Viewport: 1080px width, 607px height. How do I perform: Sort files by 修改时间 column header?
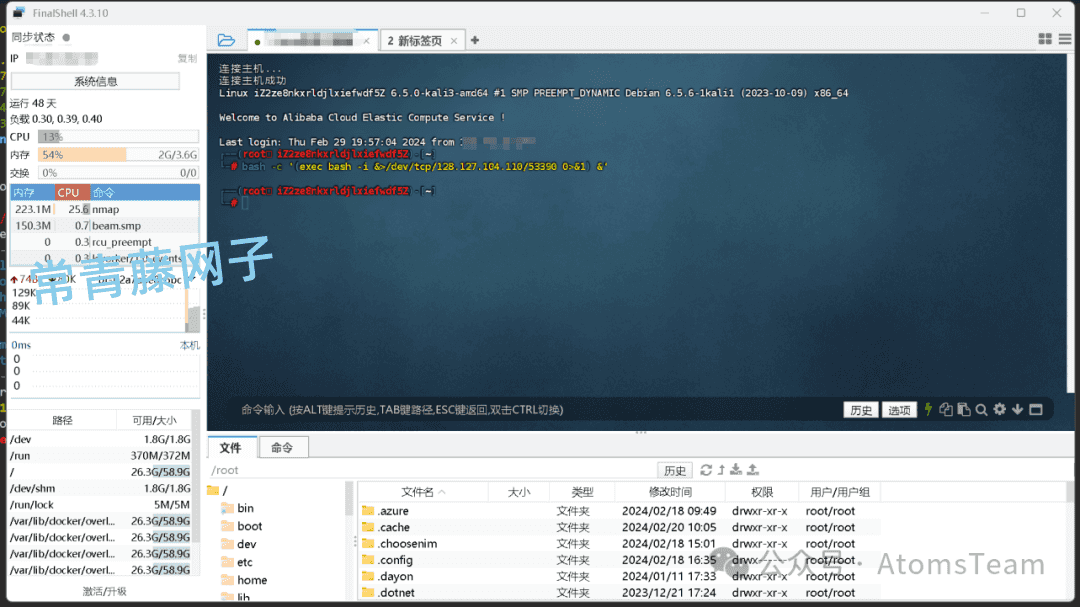669,492
